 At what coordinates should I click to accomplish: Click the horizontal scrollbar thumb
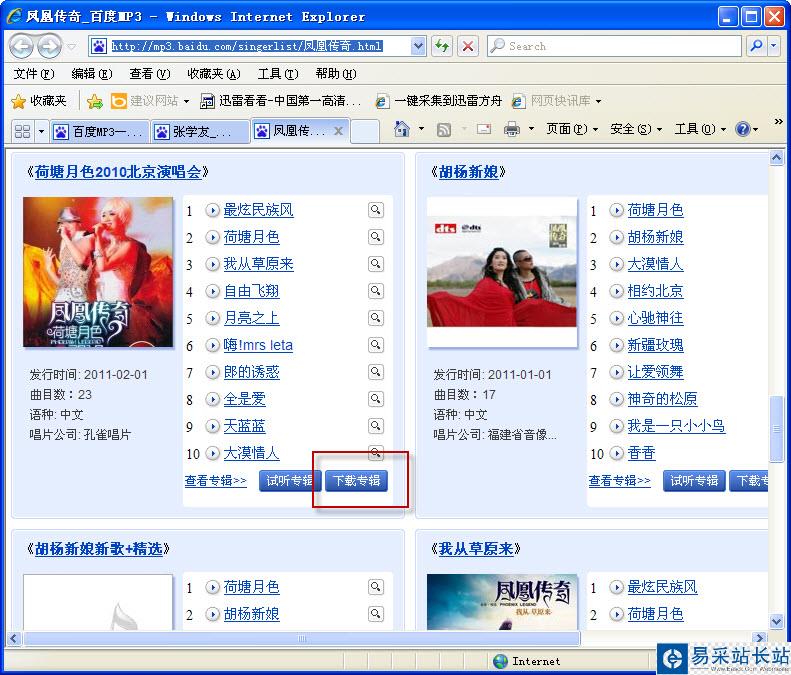(x=302, y=639)
